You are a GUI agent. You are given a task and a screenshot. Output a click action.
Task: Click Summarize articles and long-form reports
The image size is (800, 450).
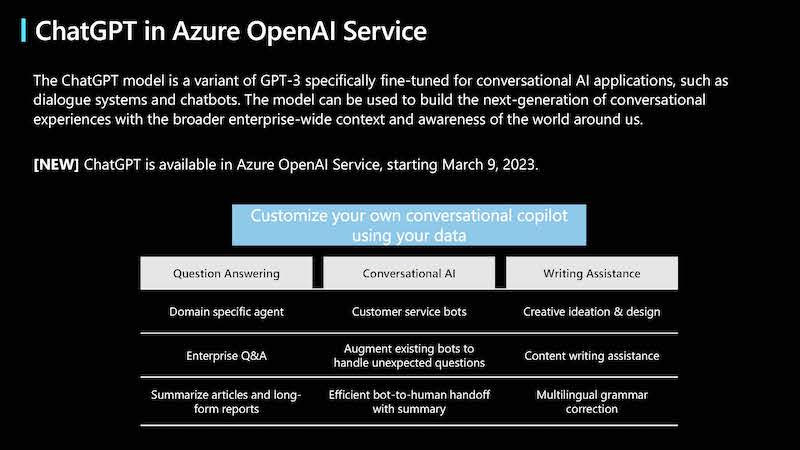(x=226, y=402)
